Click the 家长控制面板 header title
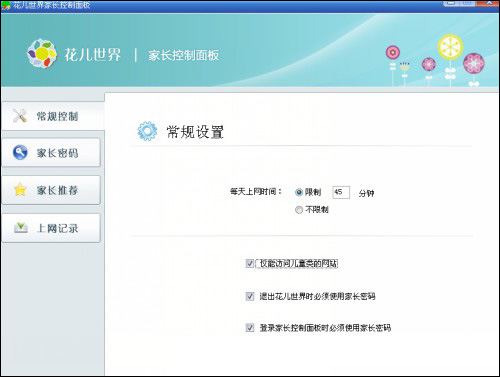This screenshot has width=500, height=377. (184, 55)
